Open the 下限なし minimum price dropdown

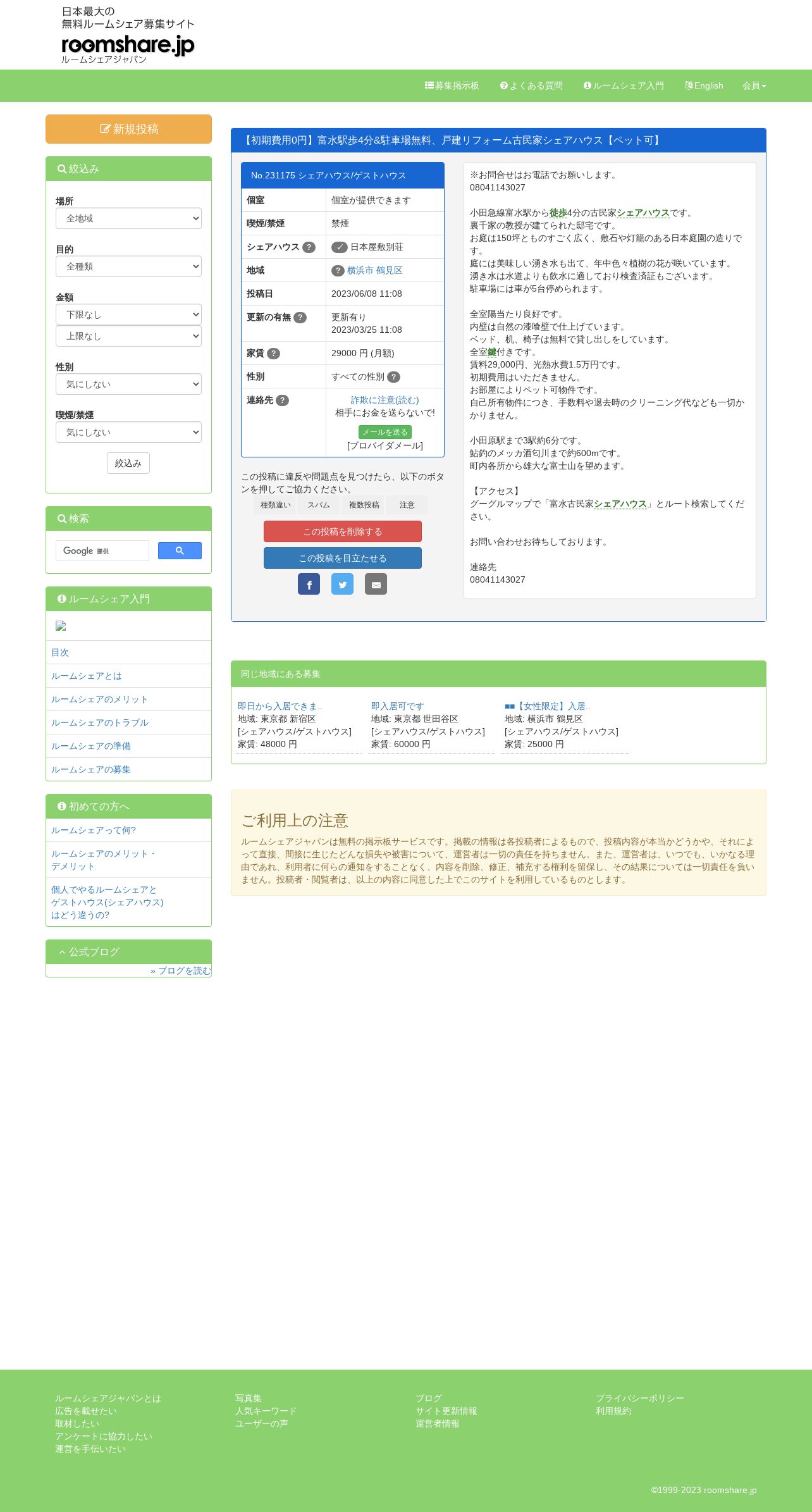128,314
